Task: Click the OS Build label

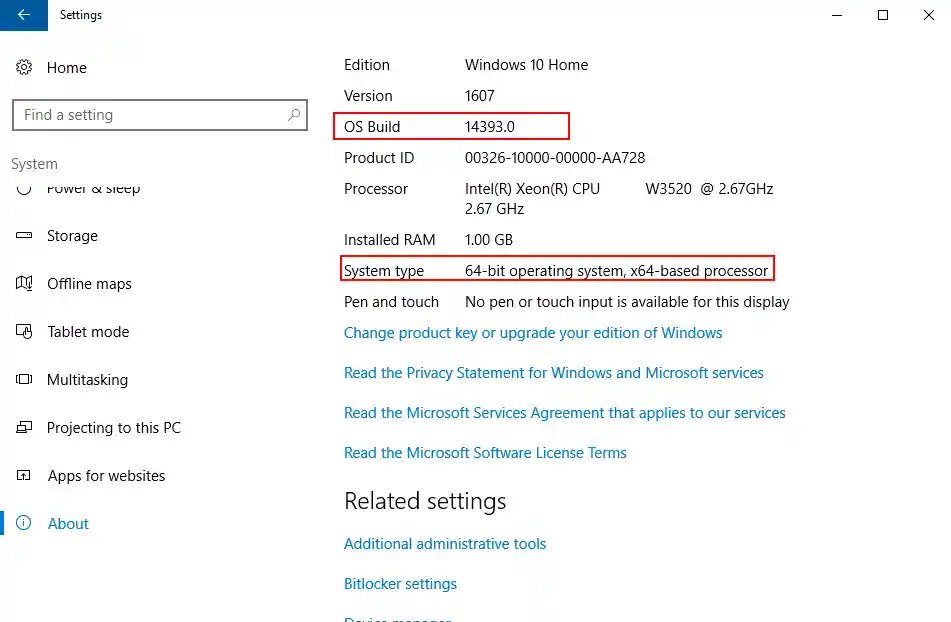Action: click(x=372, y=127)
